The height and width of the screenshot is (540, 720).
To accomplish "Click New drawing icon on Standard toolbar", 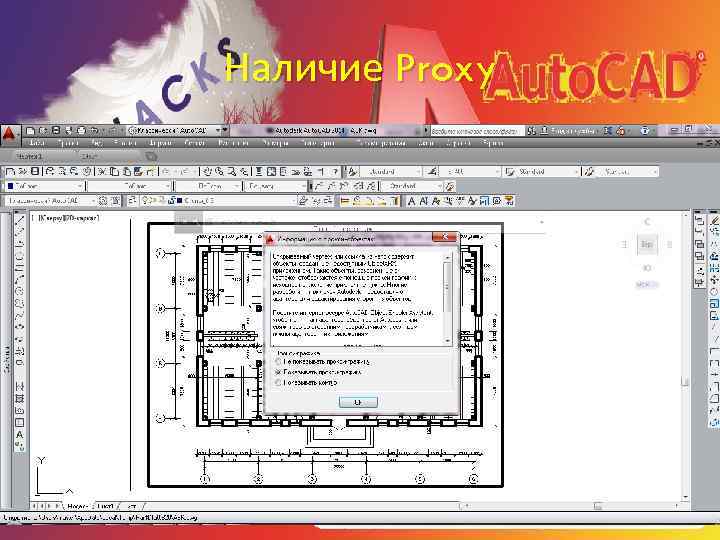I will tap(10, 172).
